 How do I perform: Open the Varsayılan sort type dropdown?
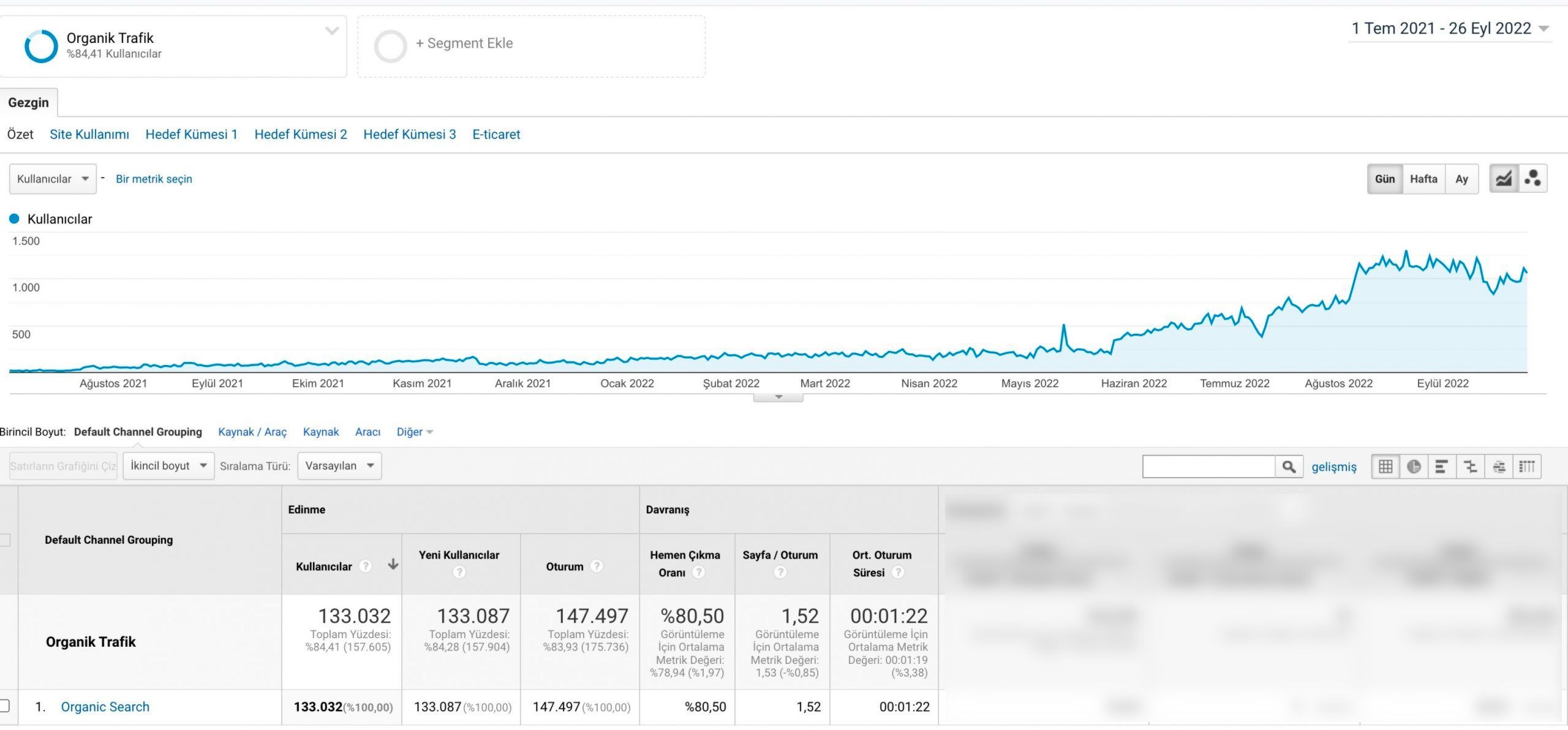coord(339,466)
